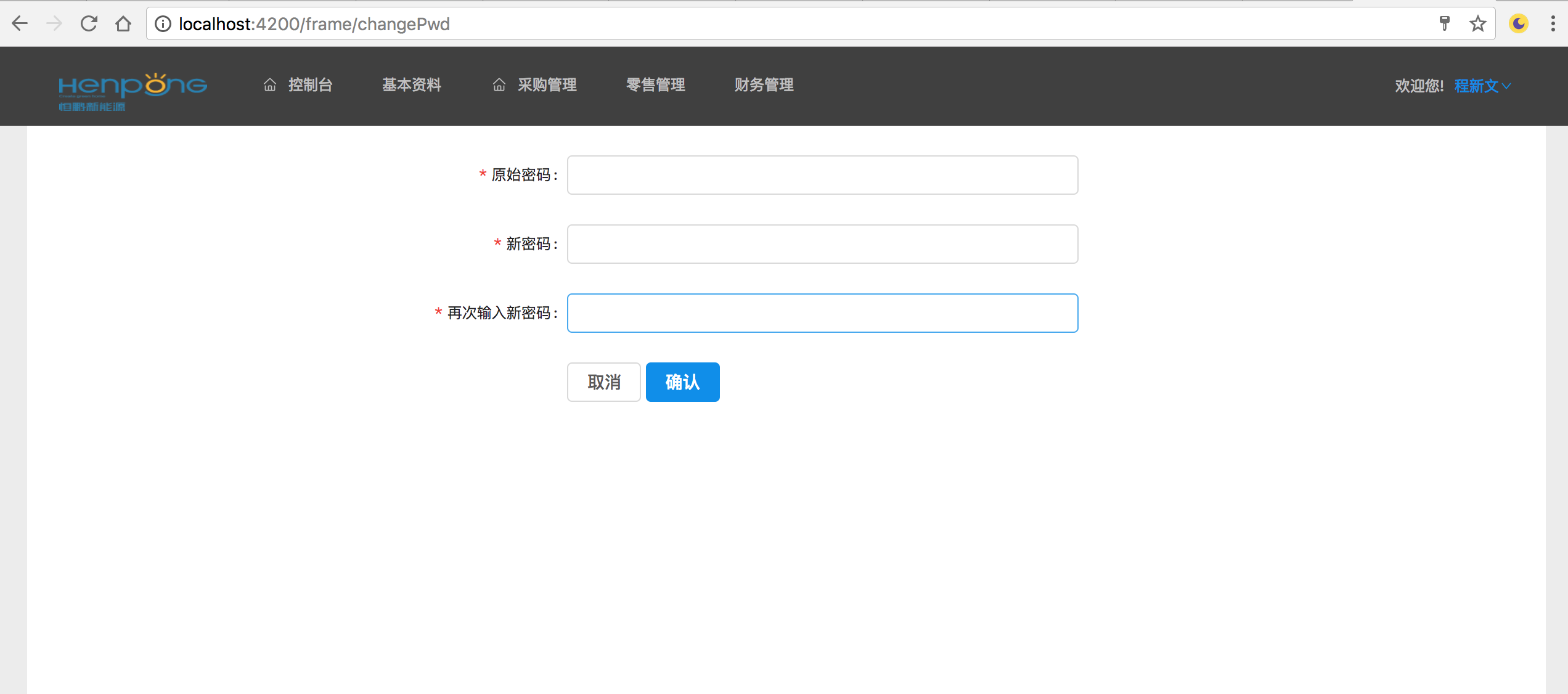The height and width of the screenshot is (694, 1568).
Task: Click the site info icon in address bar
Action: (163, 24)
